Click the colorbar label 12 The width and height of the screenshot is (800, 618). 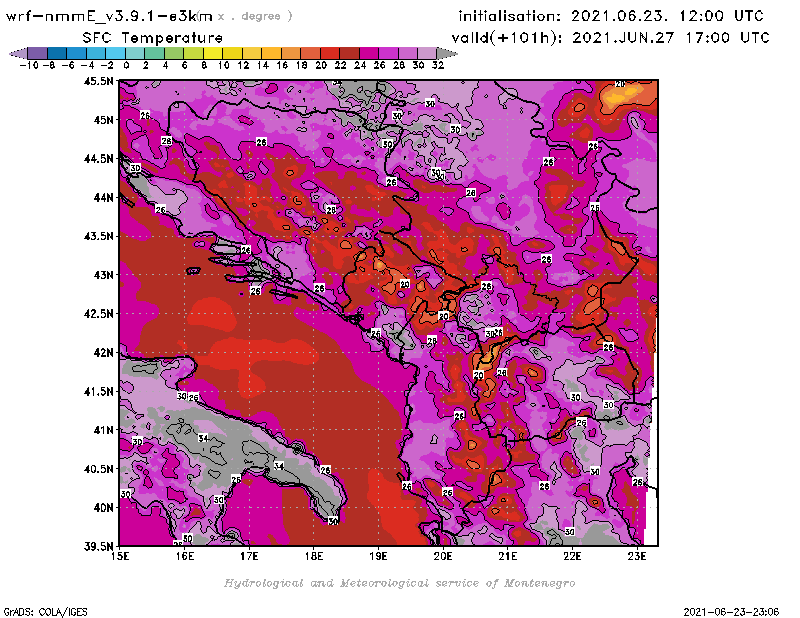[x=243, y=66]
